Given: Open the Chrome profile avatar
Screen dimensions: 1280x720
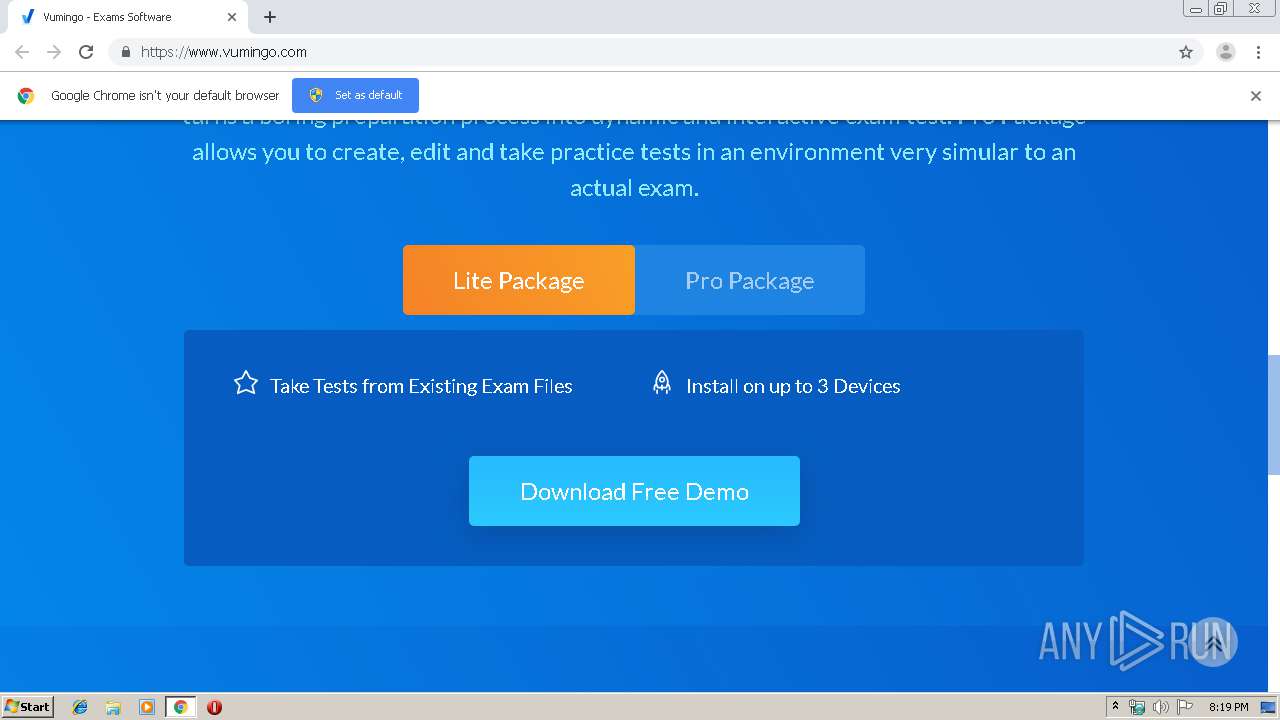Looking at the screenshot, I should (1226, 52).
